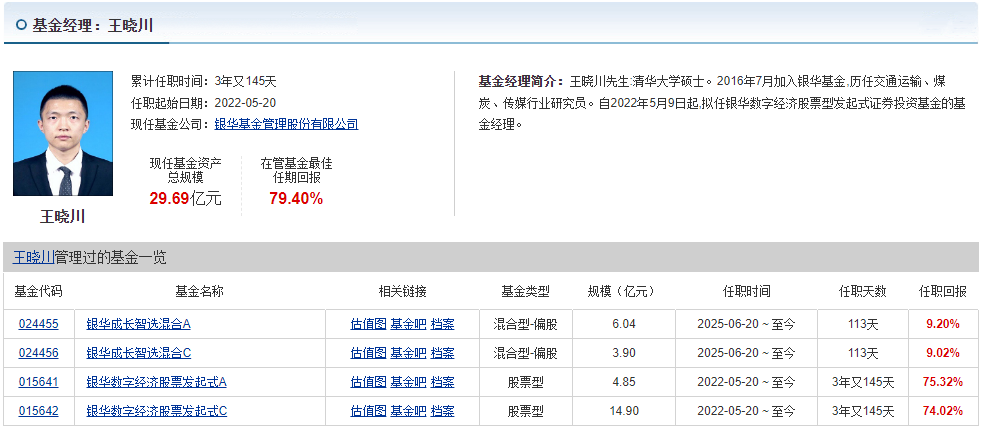This screenshot has width=982, height=428.
Task: Open 档案 for 银华数字经济股票发起式C
Action: coord(443,411)
